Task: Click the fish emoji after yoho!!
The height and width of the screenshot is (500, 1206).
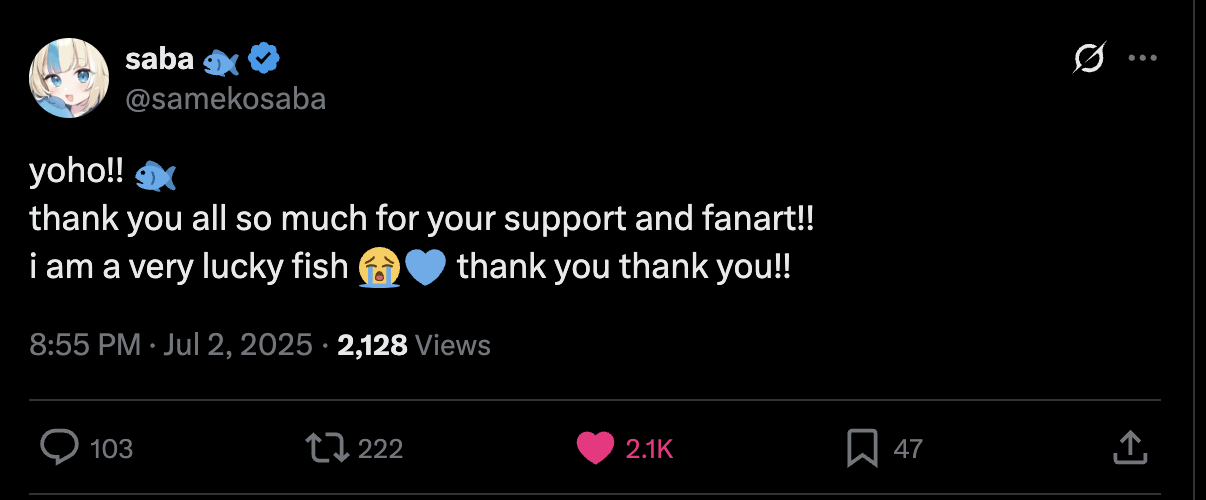Action: pyautogui.click(x=154, y=175)
